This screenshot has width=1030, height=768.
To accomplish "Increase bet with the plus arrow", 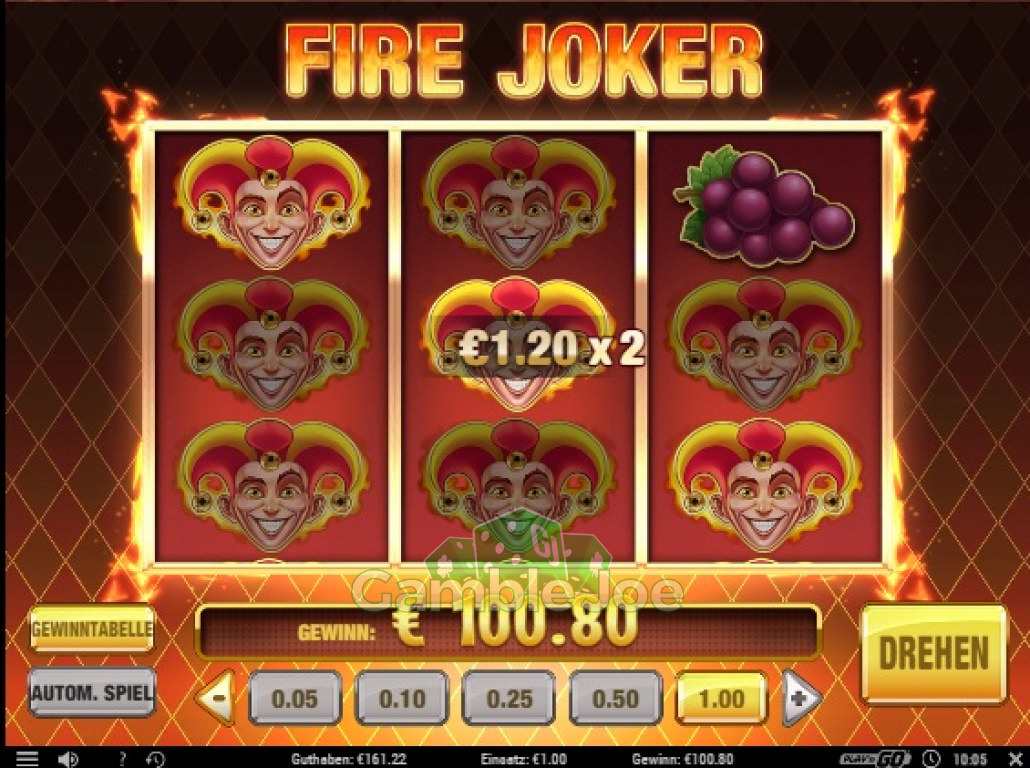I will pos(800,698).
